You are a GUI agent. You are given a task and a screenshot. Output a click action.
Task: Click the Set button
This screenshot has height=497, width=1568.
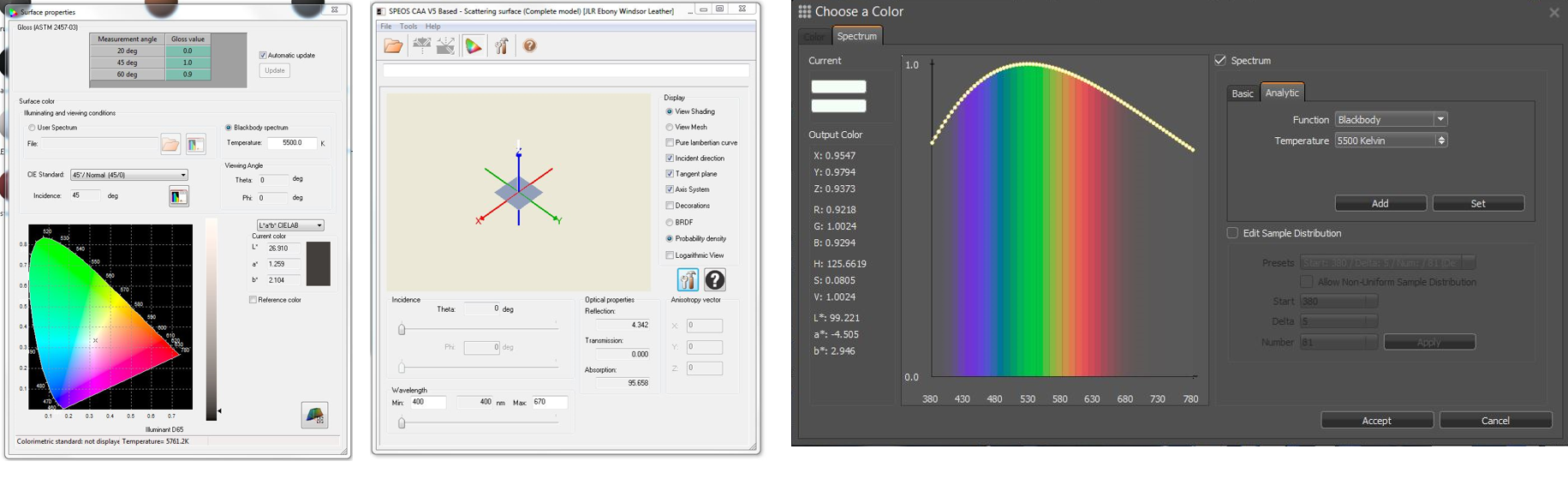(x=1478, y=203)
